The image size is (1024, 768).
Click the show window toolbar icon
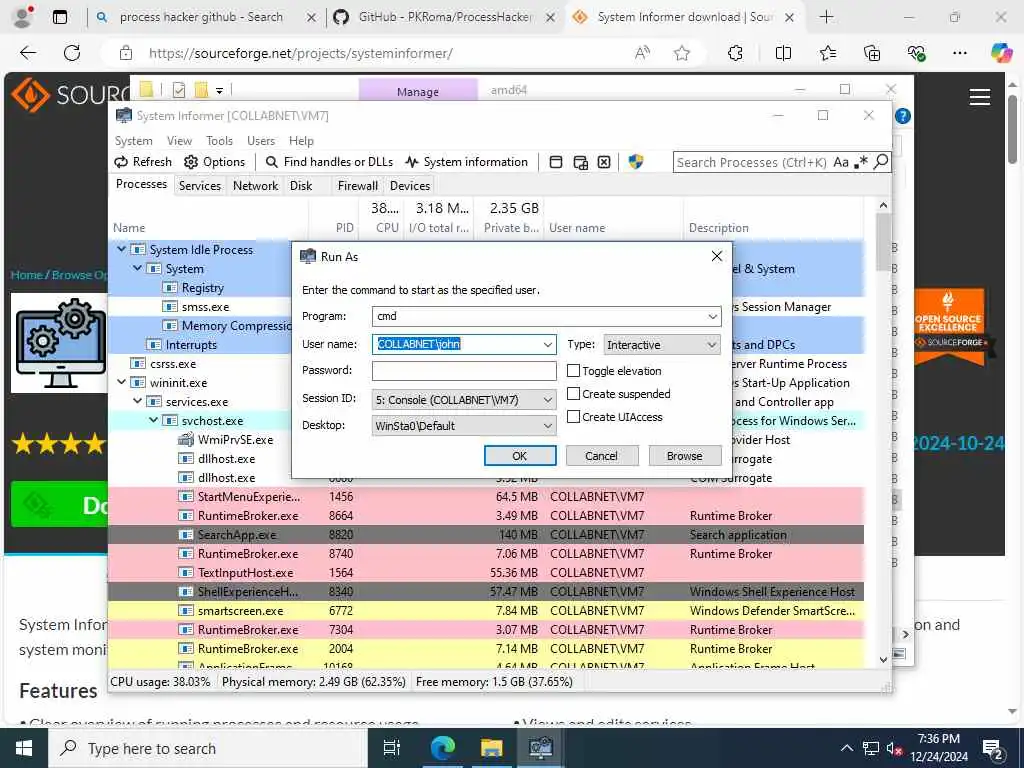[x=556, y=162]
